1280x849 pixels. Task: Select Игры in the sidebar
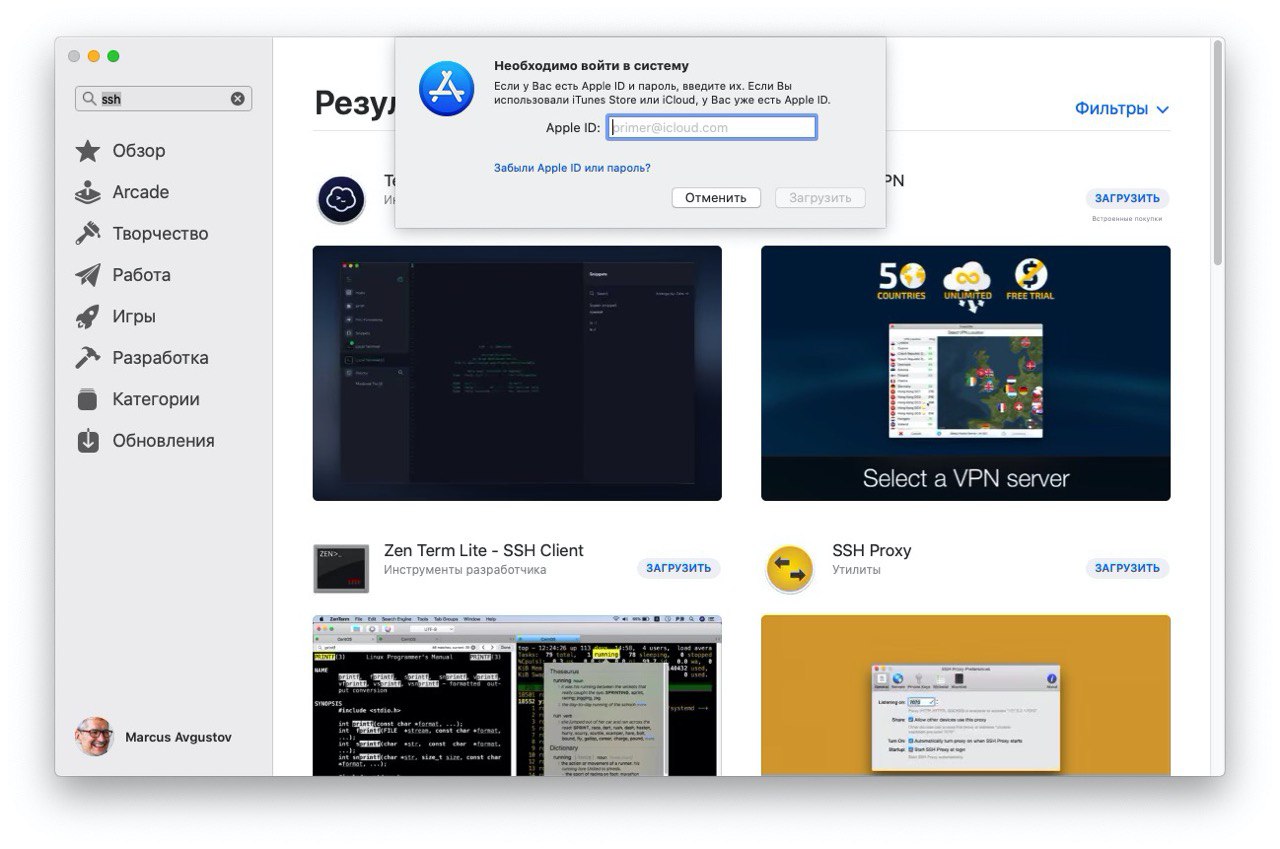[134, 317]
